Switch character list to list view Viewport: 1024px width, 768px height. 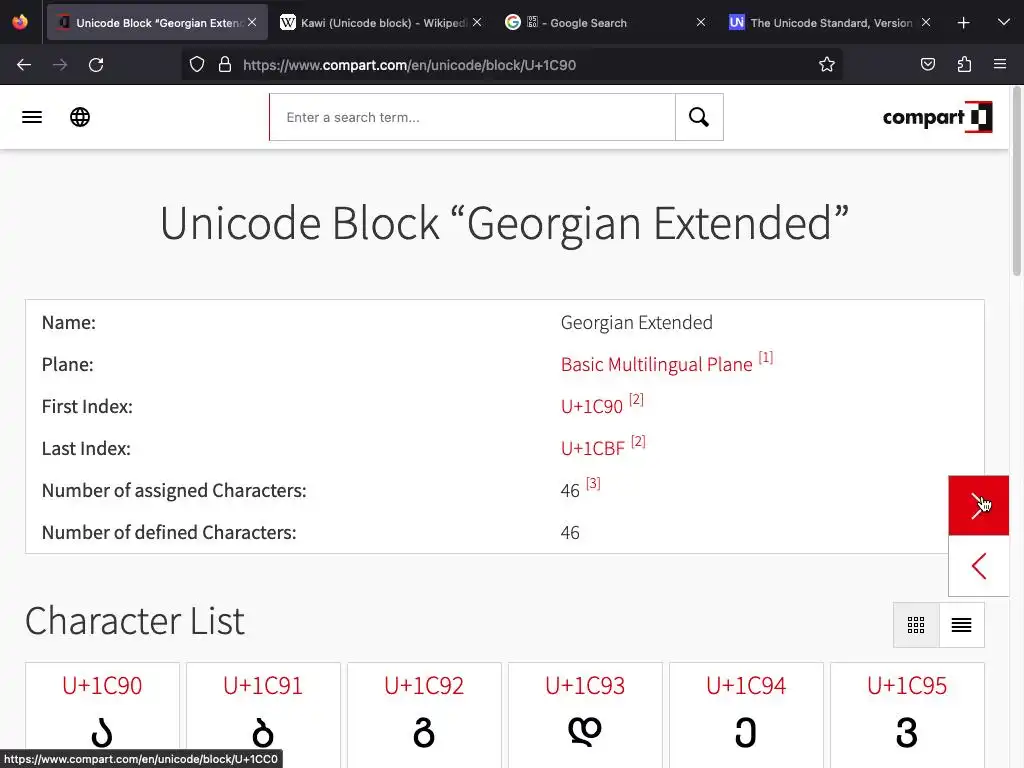coord(961,625)
